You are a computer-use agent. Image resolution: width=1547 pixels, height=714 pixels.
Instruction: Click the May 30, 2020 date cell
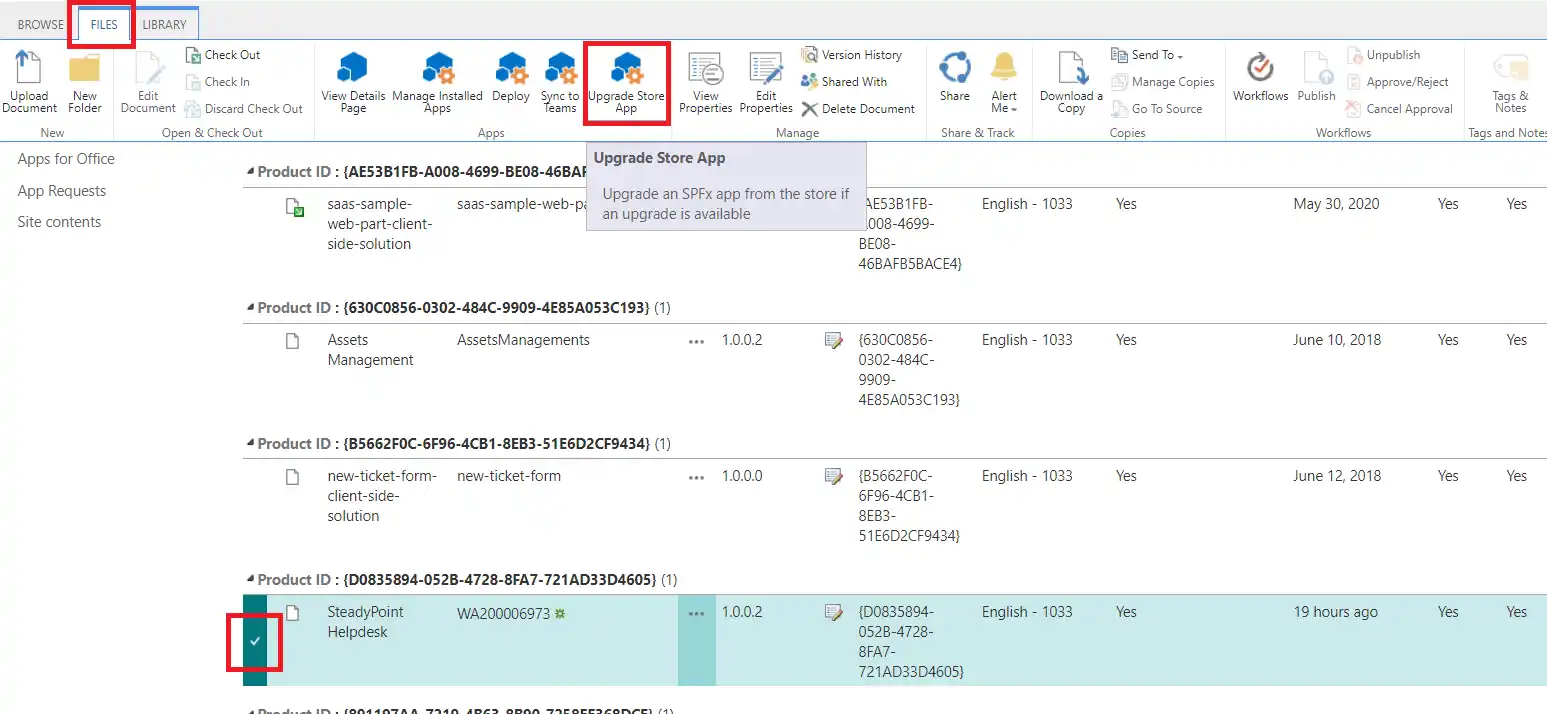tap(1336, 204)
